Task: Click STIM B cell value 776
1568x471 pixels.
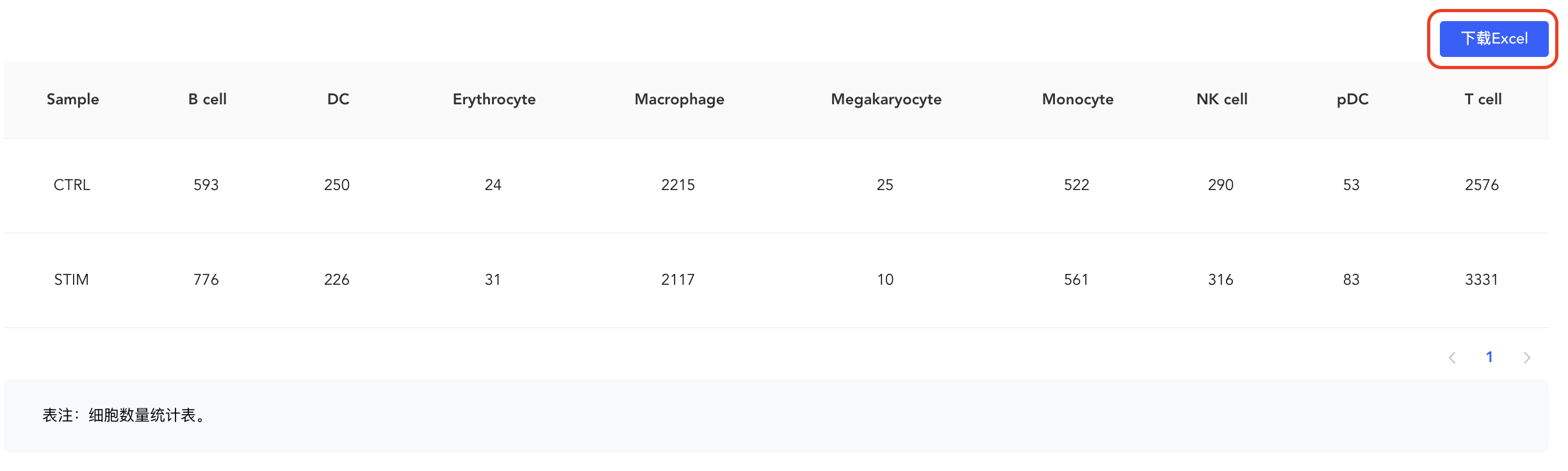Action: pyautogui.click(x=206, y=280)
